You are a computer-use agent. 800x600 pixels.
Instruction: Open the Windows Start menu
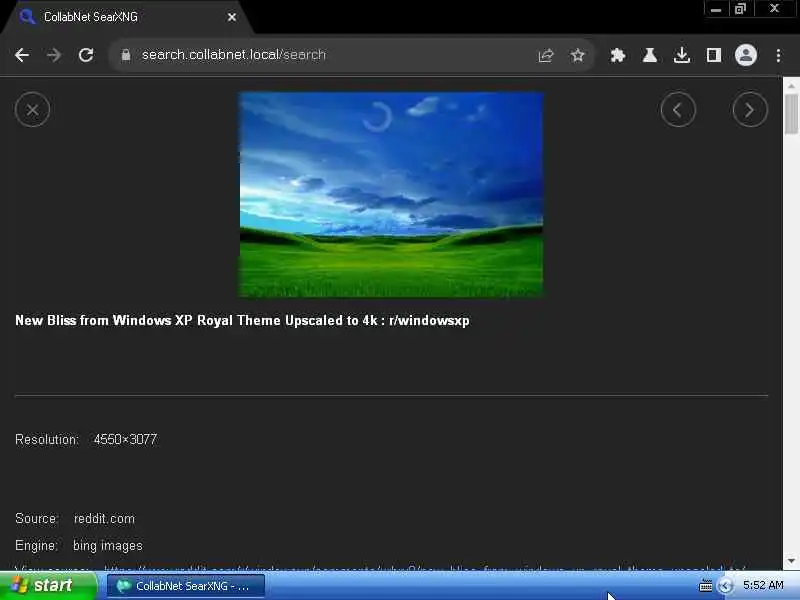[x=48, y=585]
